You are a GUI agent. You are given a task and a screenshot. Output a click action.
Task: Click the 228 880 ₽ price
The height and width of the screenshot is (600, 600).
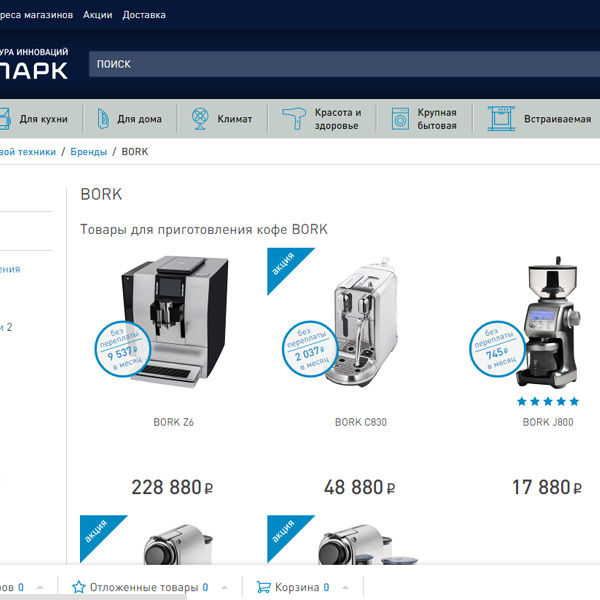coord(172,488)
